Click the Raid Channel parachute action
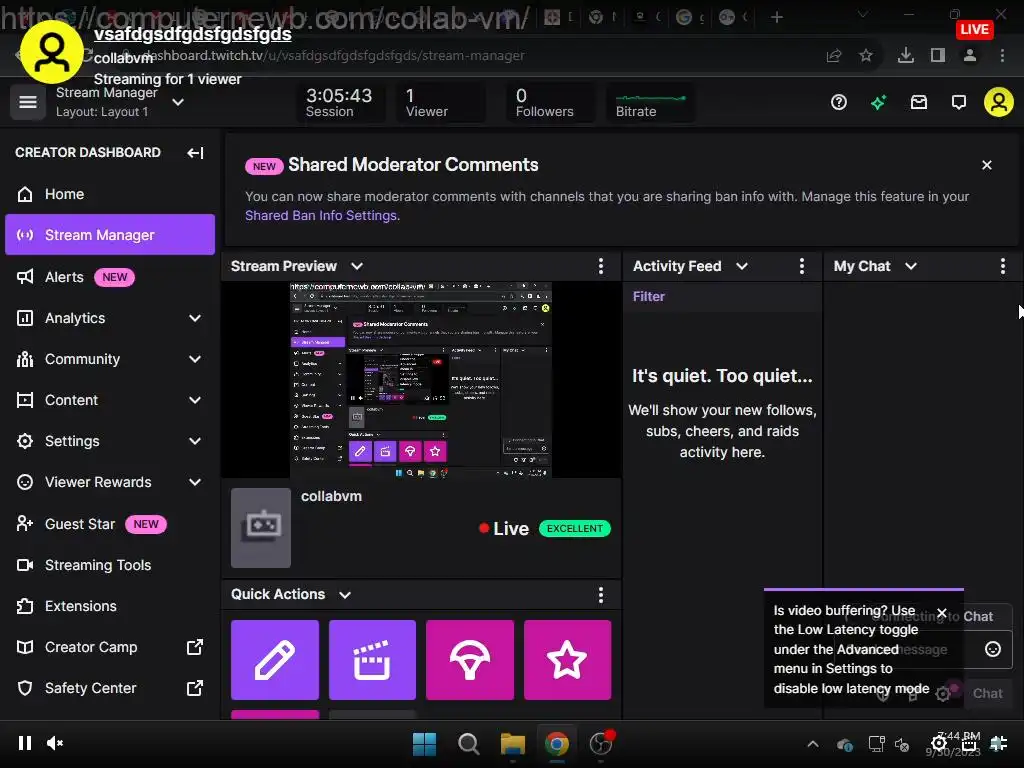Viewport: 1024px width, 768px height. [x=470, y=660]
